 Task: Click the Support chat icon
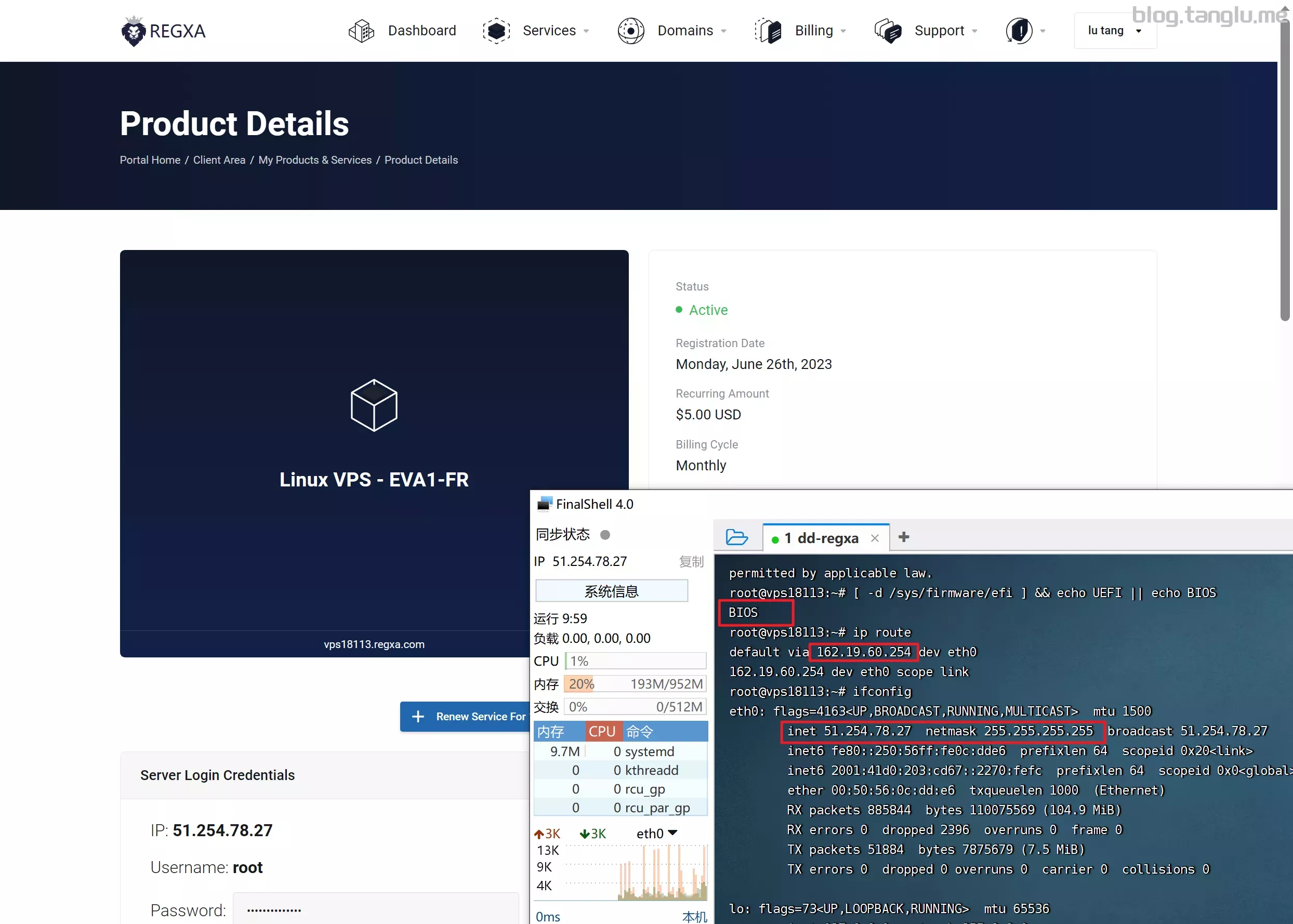[888, 31]
